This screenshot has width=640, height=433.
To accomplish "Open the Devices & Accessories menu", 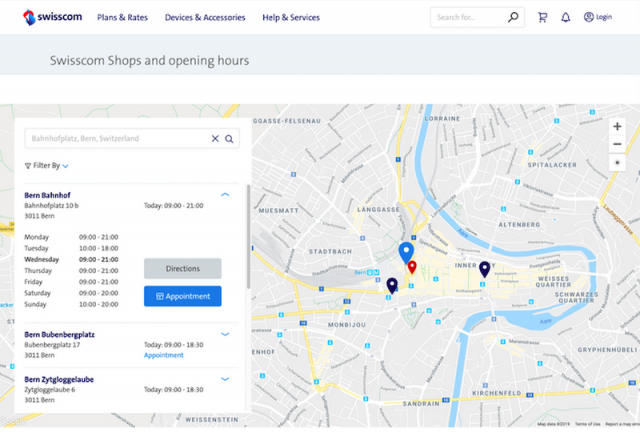I will 204,17.
